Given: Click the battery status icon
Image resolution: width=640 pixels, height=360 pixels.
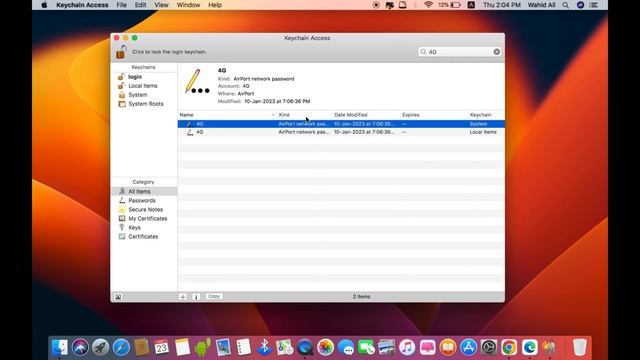Looking at the screenshot, I should tap(456, 5).
